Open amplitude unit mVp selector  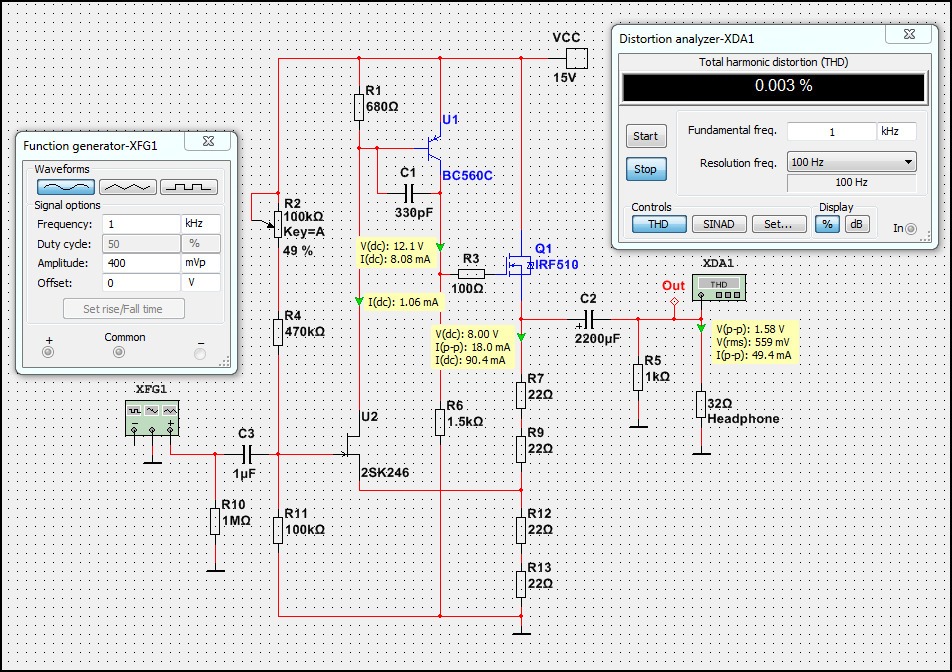(201, 263)
